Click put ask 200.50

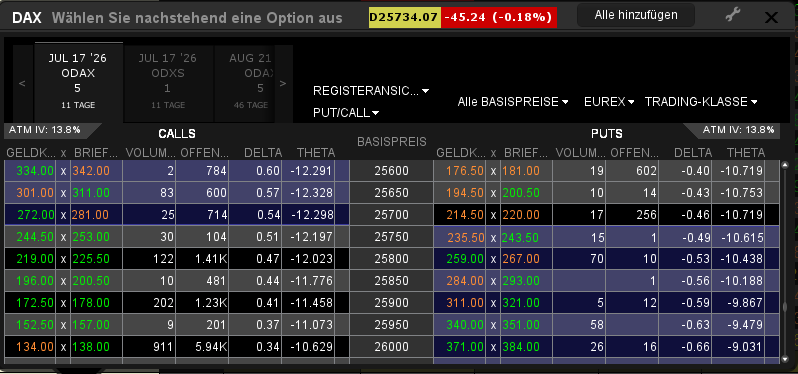pyautogui.click(x=521, y=193)
